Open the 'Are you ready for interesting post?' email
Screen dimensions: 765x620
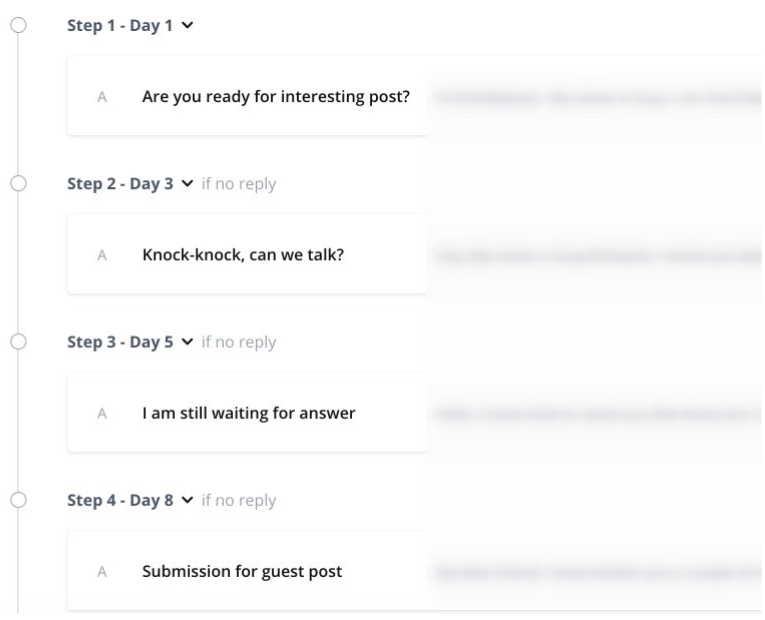pos(276,97)
